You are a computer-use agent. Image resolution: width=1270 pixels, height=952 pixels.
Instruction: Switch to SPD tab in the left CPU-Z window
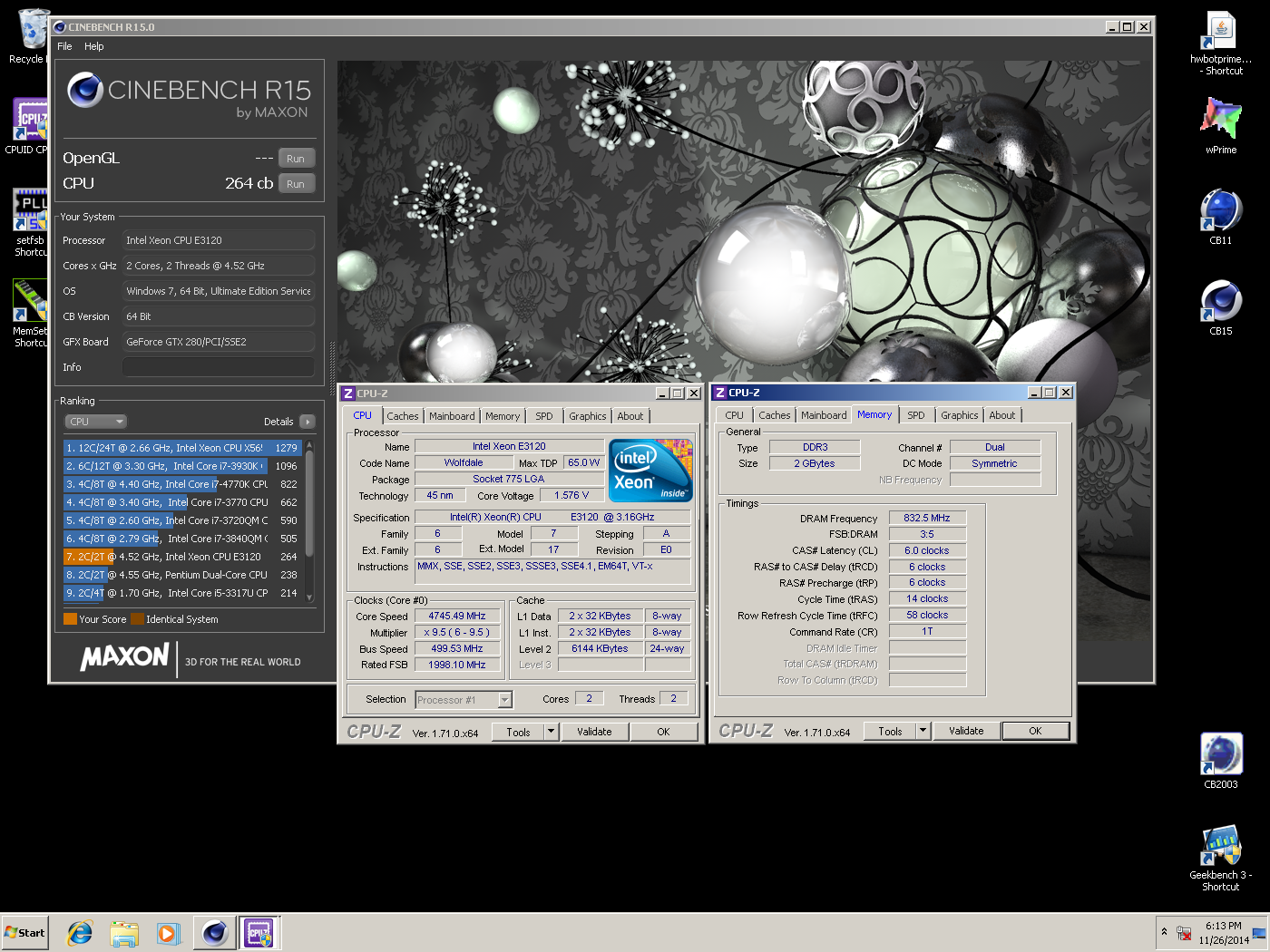tap(544, 416)
